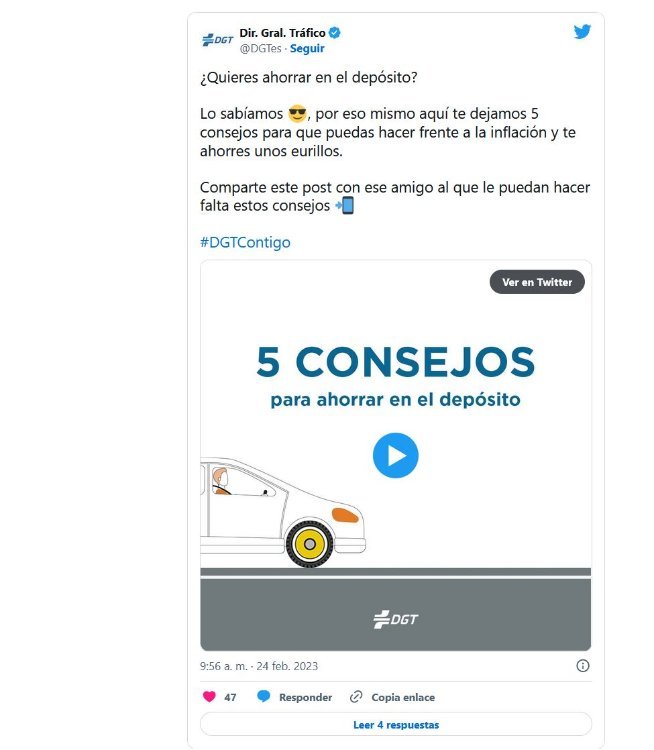
Task: Open the #DGTContigo hashtag
Action: (245, 243)
